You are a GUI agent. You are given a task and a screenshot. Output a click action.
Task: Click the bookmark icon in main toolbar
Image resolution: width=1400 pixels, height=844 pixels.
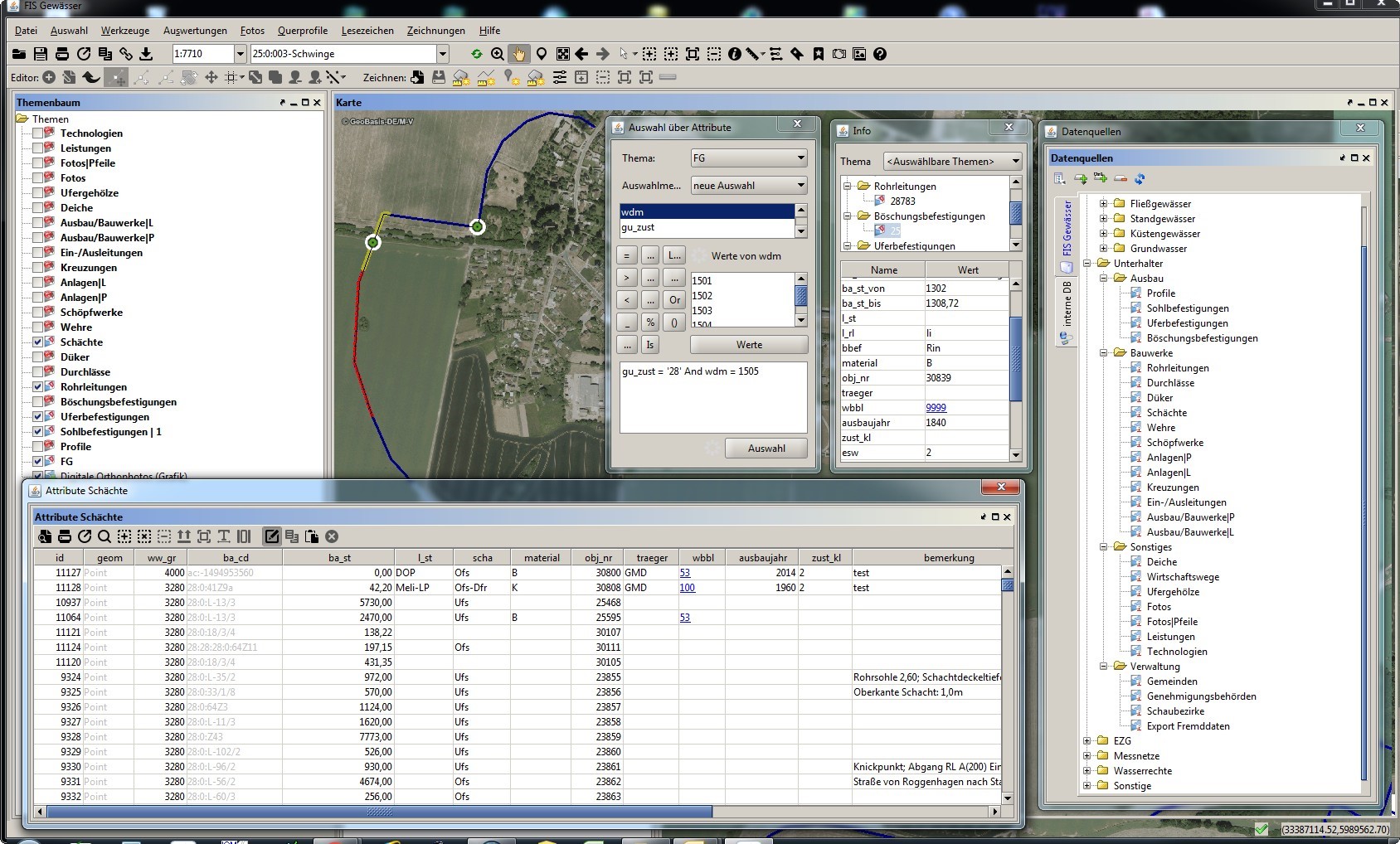pyautogui.click(x=819, y=54)
